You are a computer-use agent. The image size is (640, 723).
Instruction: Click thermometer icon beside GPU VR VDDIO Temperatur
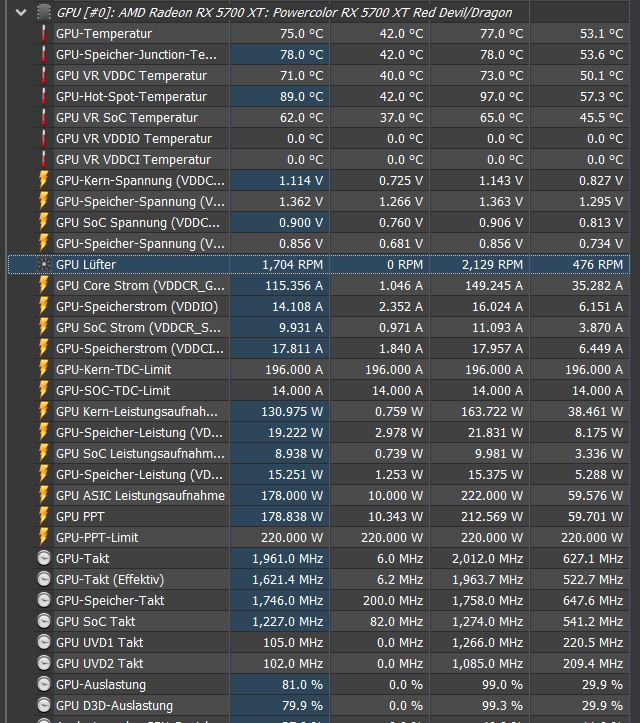[x=43, y=138]
